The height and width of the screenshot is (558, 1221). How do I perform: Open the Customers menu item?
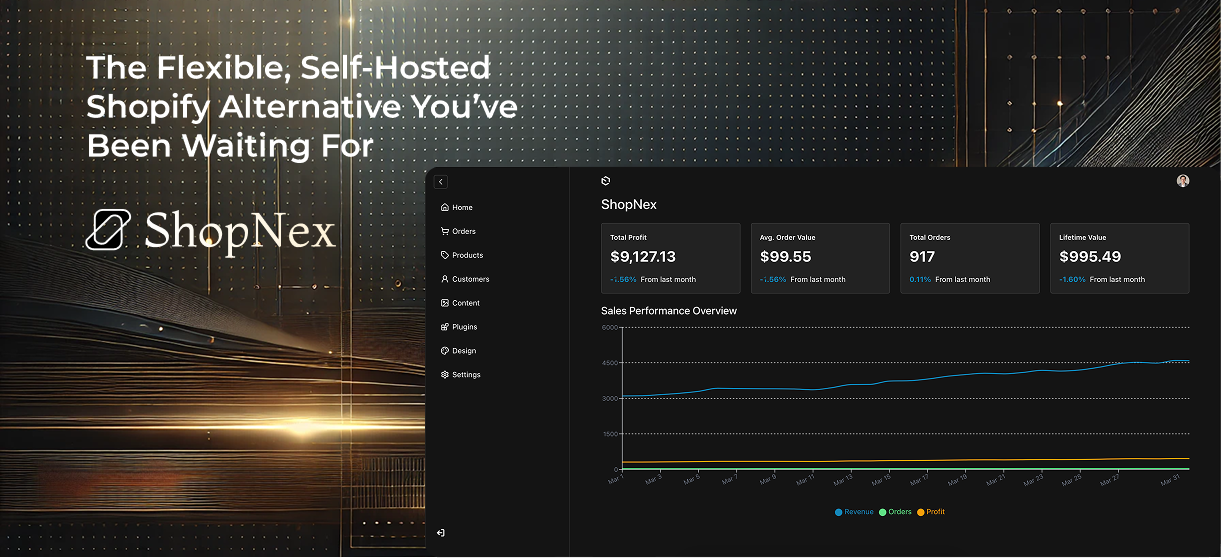click(470, 279)
